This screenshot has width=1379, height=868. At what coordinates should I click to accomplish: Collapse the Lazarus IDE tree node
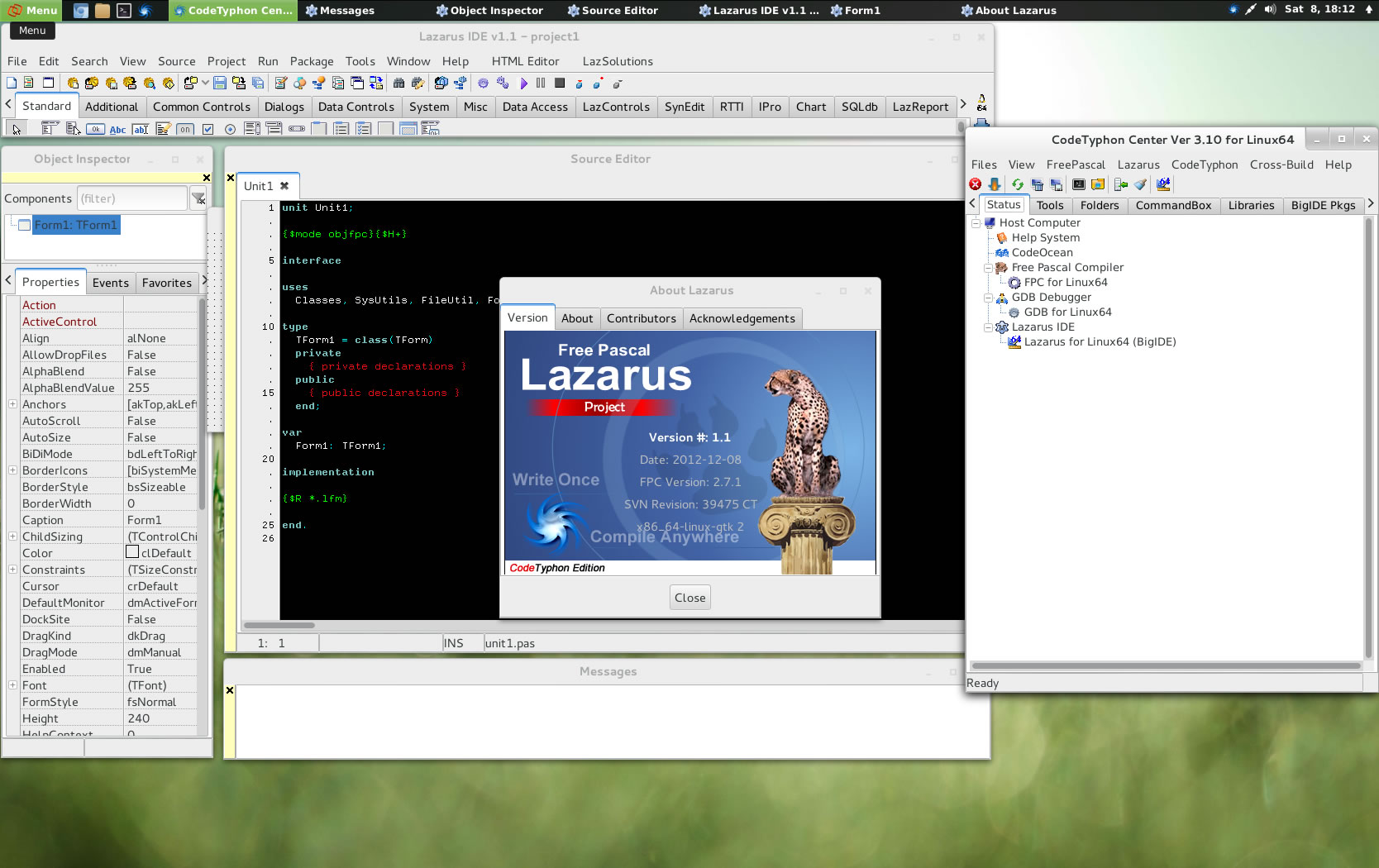988,327
